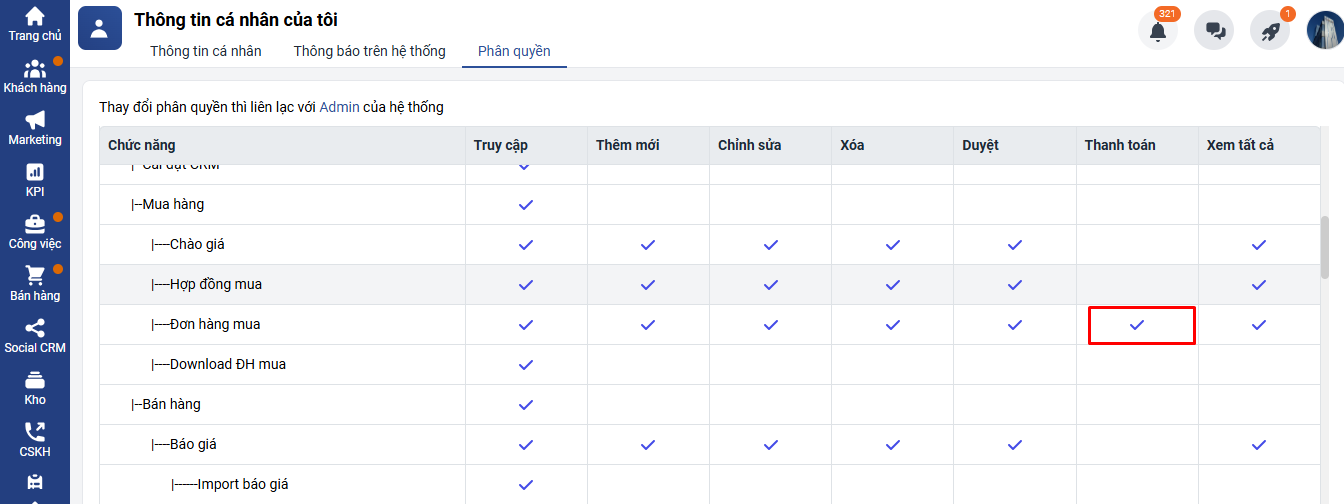This screenshot has width=1344, height=504.
Task: Toggle Thanh toán check for Đơn hàng mua
Action: [x=1137, y=325]
